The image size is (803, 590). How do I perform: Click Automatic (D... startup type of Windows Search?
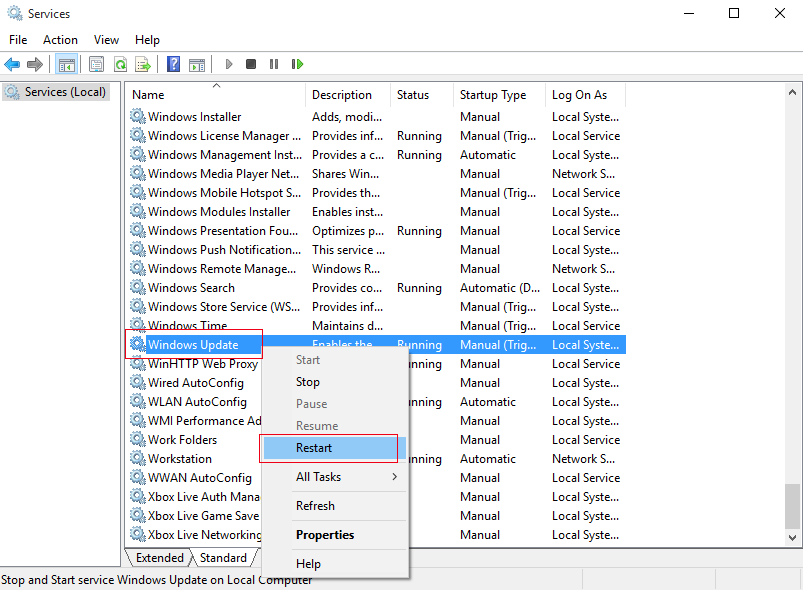click(500, 288)
